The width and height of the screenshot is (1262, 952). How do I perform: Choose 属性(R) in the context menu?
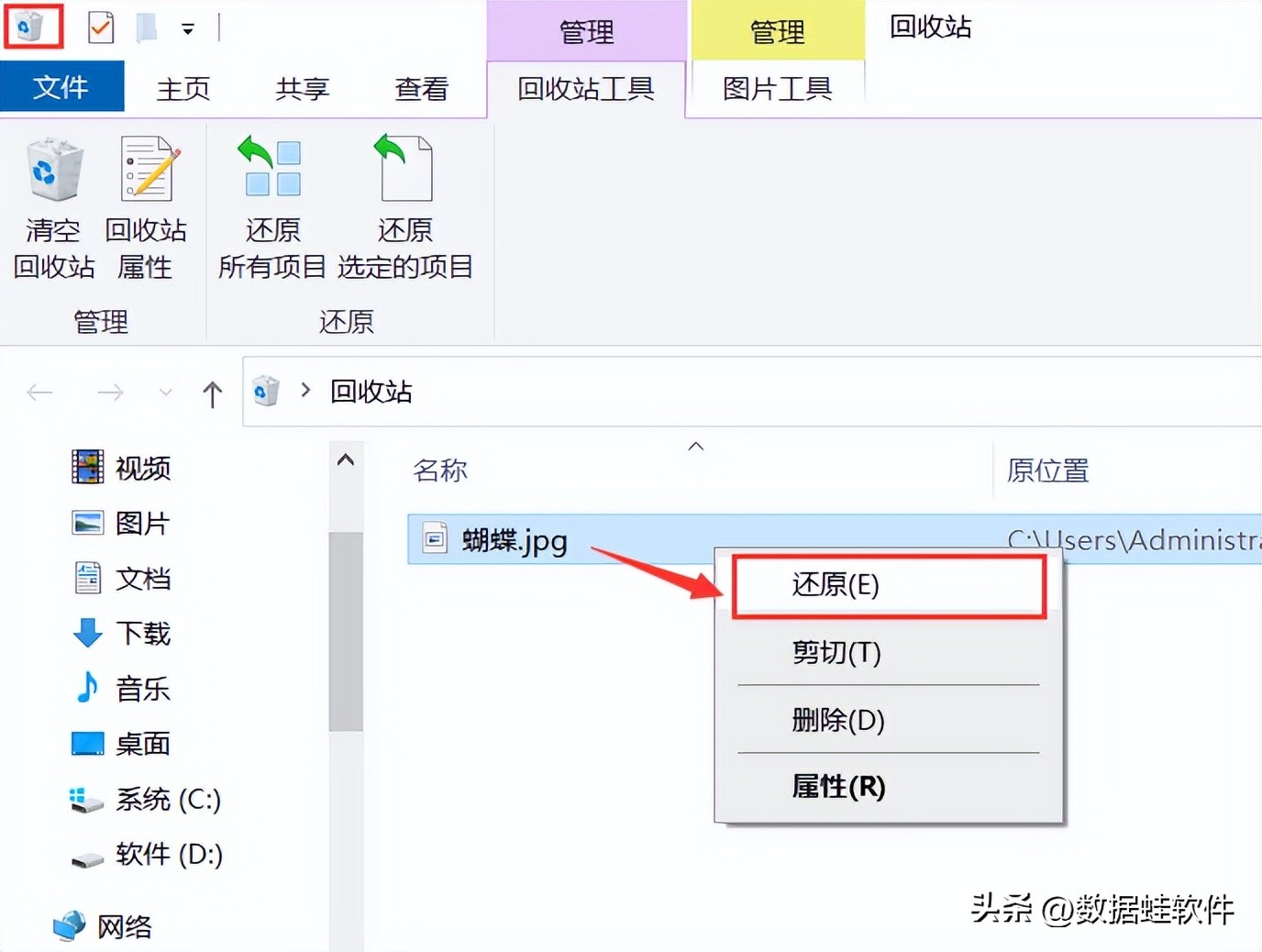pos(889,787)
